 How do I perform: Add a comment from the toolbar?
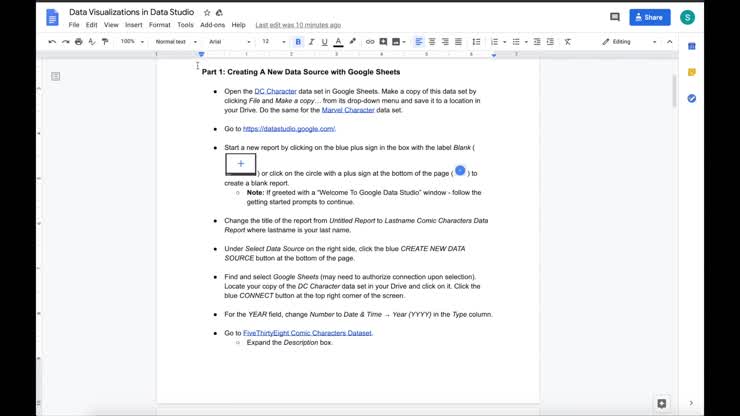pyautogui.click(x=383, y=42)
